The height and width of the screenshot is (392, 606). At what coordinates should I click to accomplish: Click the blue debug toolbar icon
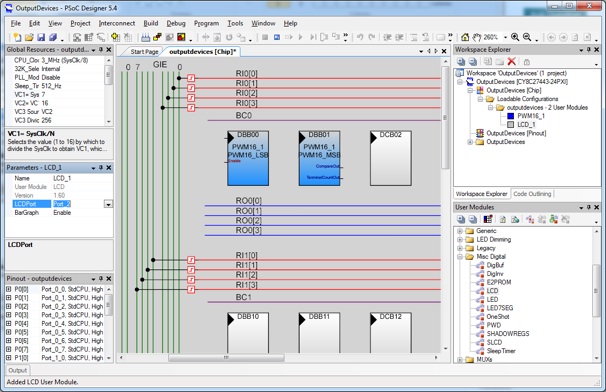point(277,37)
